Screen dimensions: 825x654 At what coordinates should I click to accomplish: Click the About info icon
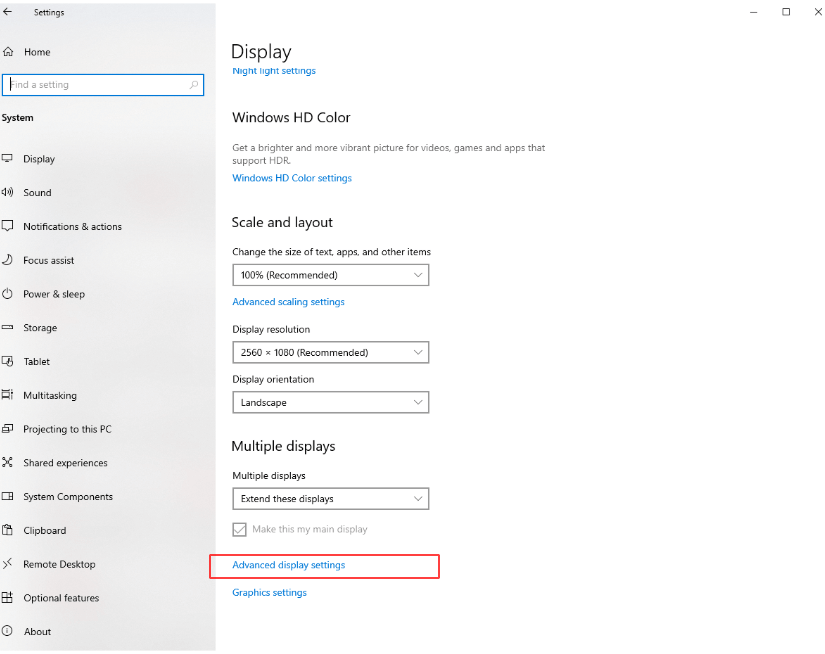pos(7,631)
